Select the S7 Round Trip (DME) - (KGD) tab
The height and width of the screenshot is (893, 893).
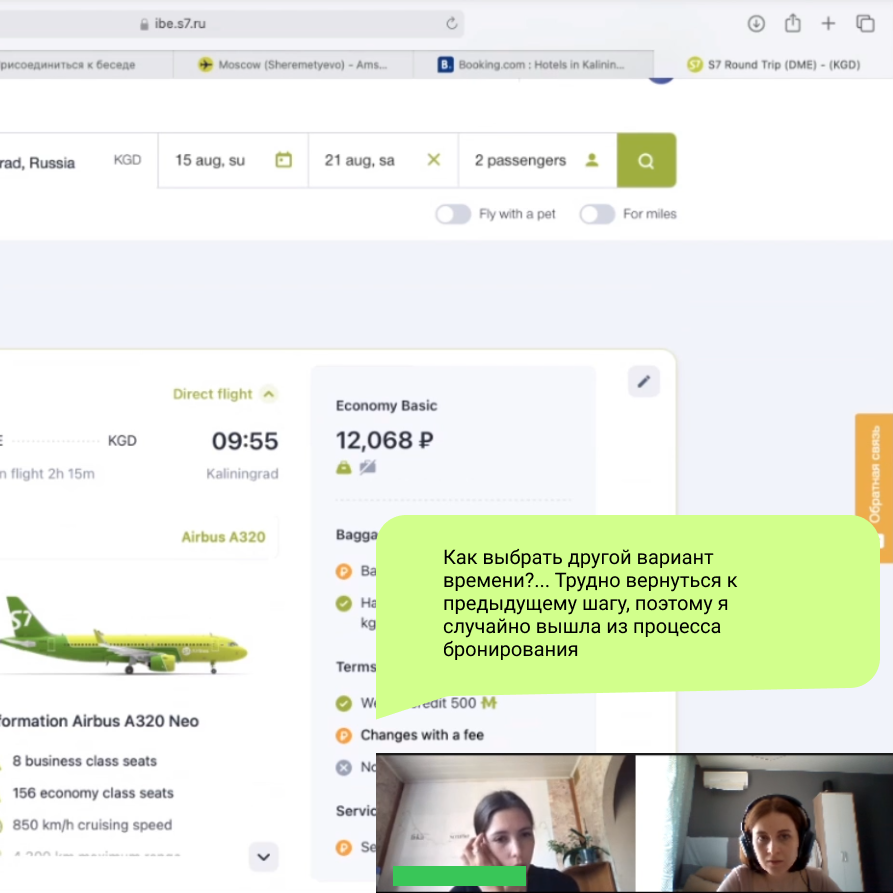click(x=773, y=64)
